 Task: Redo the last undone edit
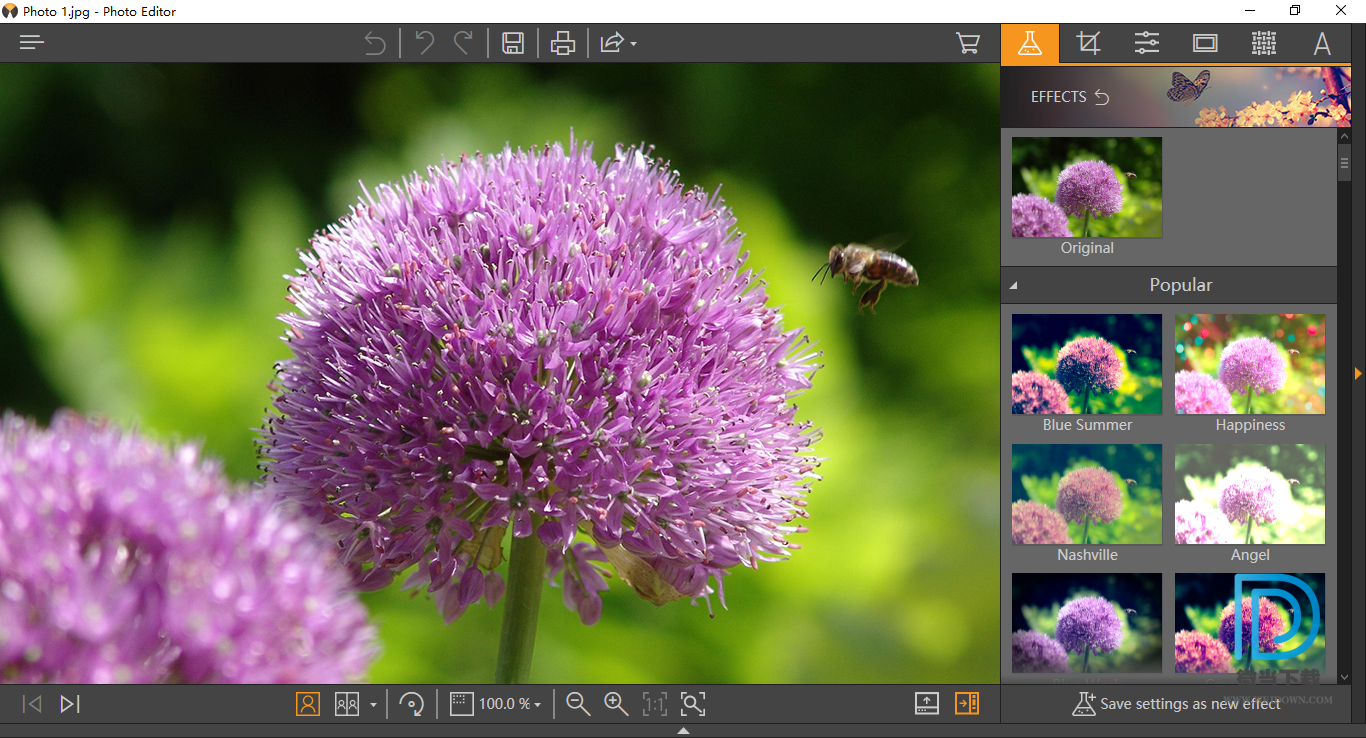click(x=463, y=43)
